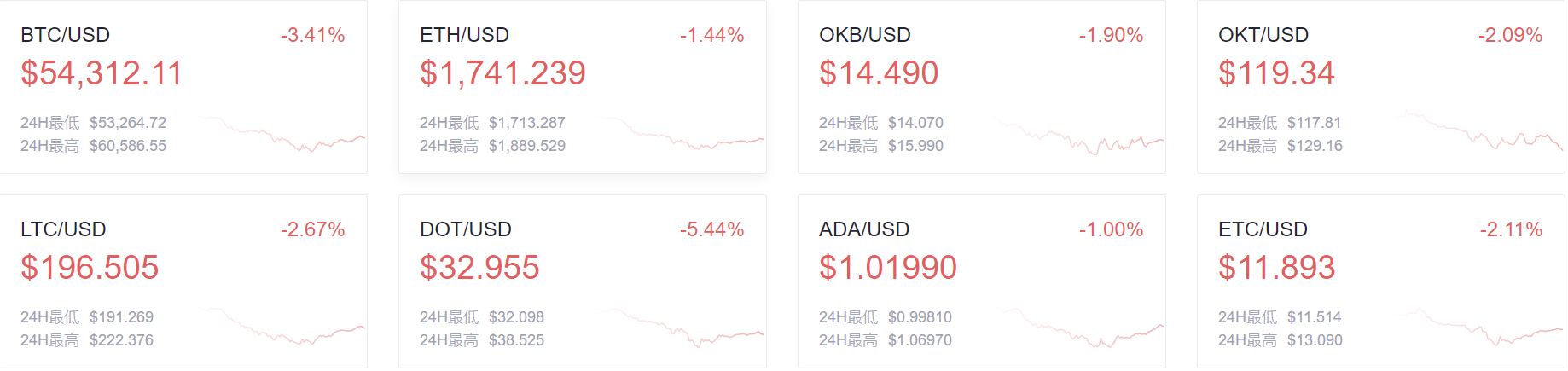The height and width of the screenshot is (371, 1568).
Task: Click the -5.44% DOT change value
Action: [711, 229]
